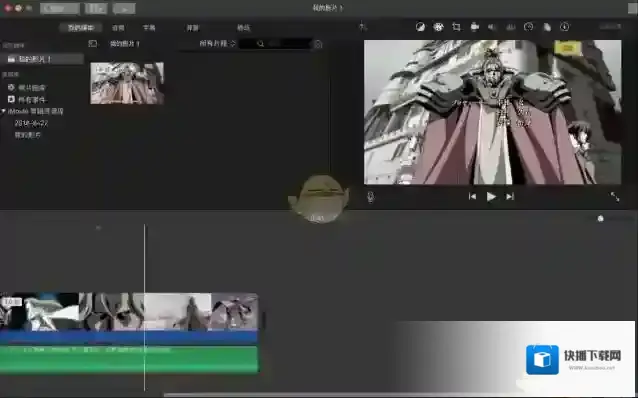Switch to the Audio tab

pos(118,28)
